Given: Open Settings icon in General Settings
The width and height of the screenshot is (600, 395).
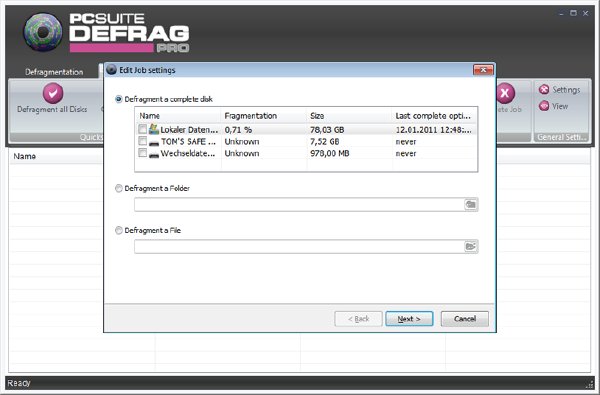Looking at the screenshot, I should (544, 90).
